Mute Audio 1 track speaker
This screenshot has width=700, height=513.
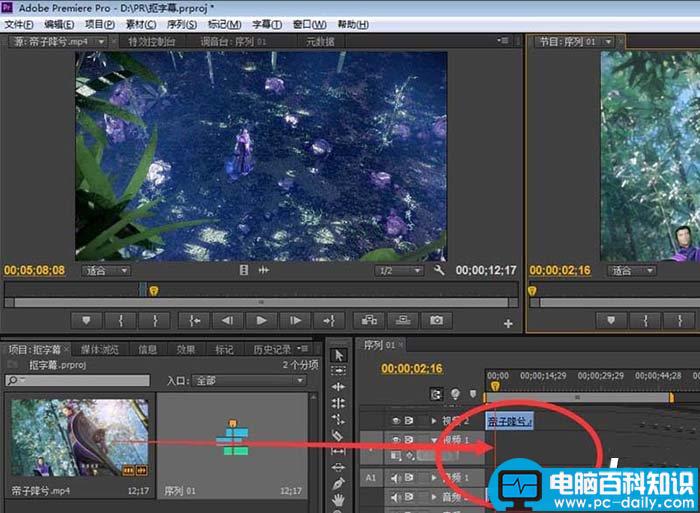pos(396,478)
